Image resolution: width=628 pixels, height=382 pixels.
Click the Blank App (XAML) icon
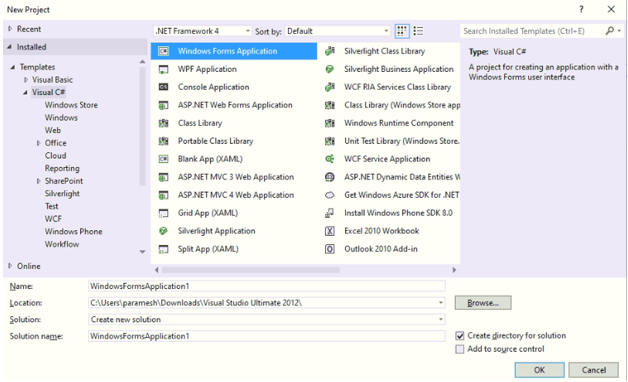pos(163,159)
